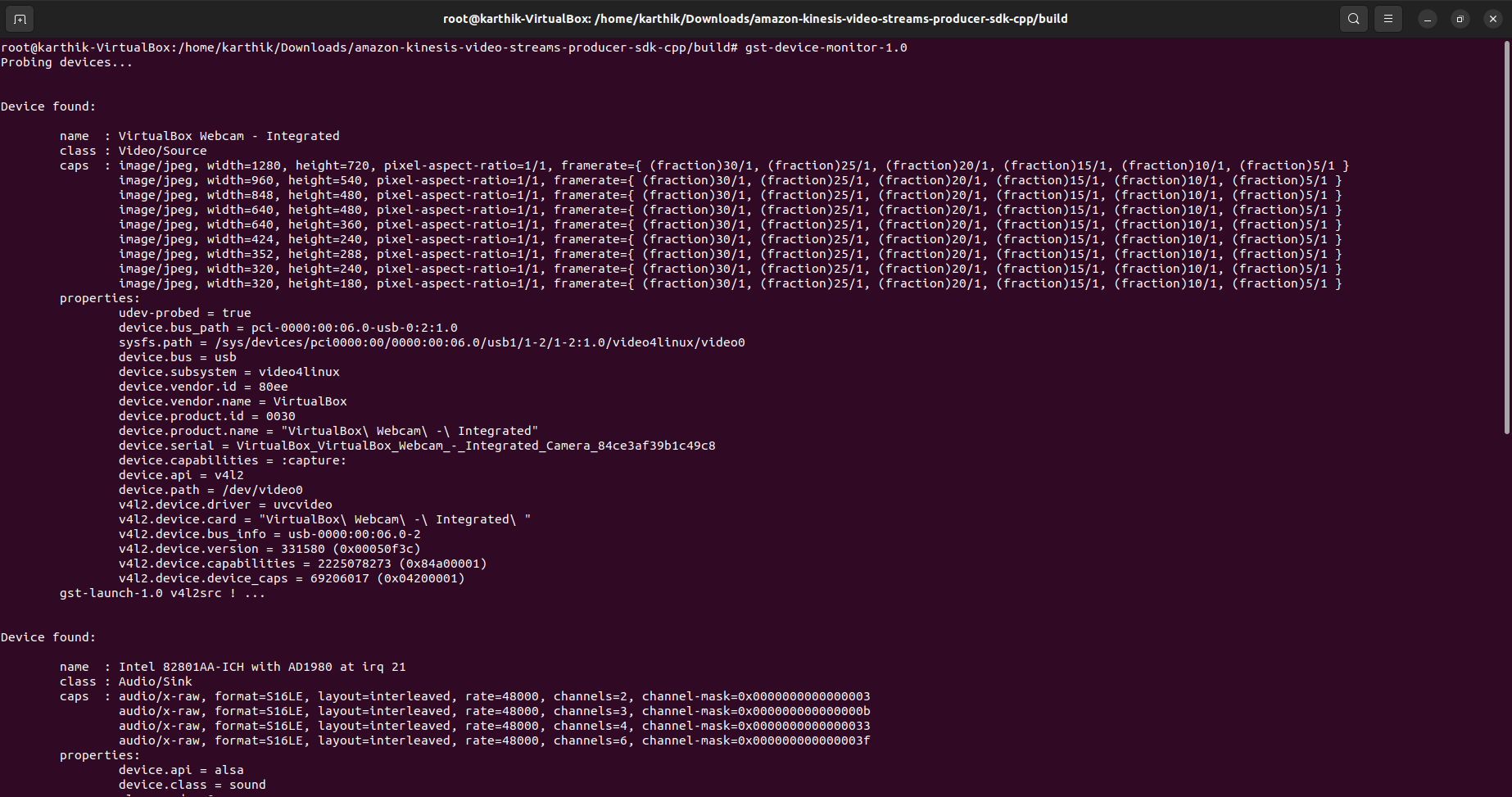The height and width of the screenshot is (797, 1512).
Task: Minimize the terminal window
Action: point(1428,18)
